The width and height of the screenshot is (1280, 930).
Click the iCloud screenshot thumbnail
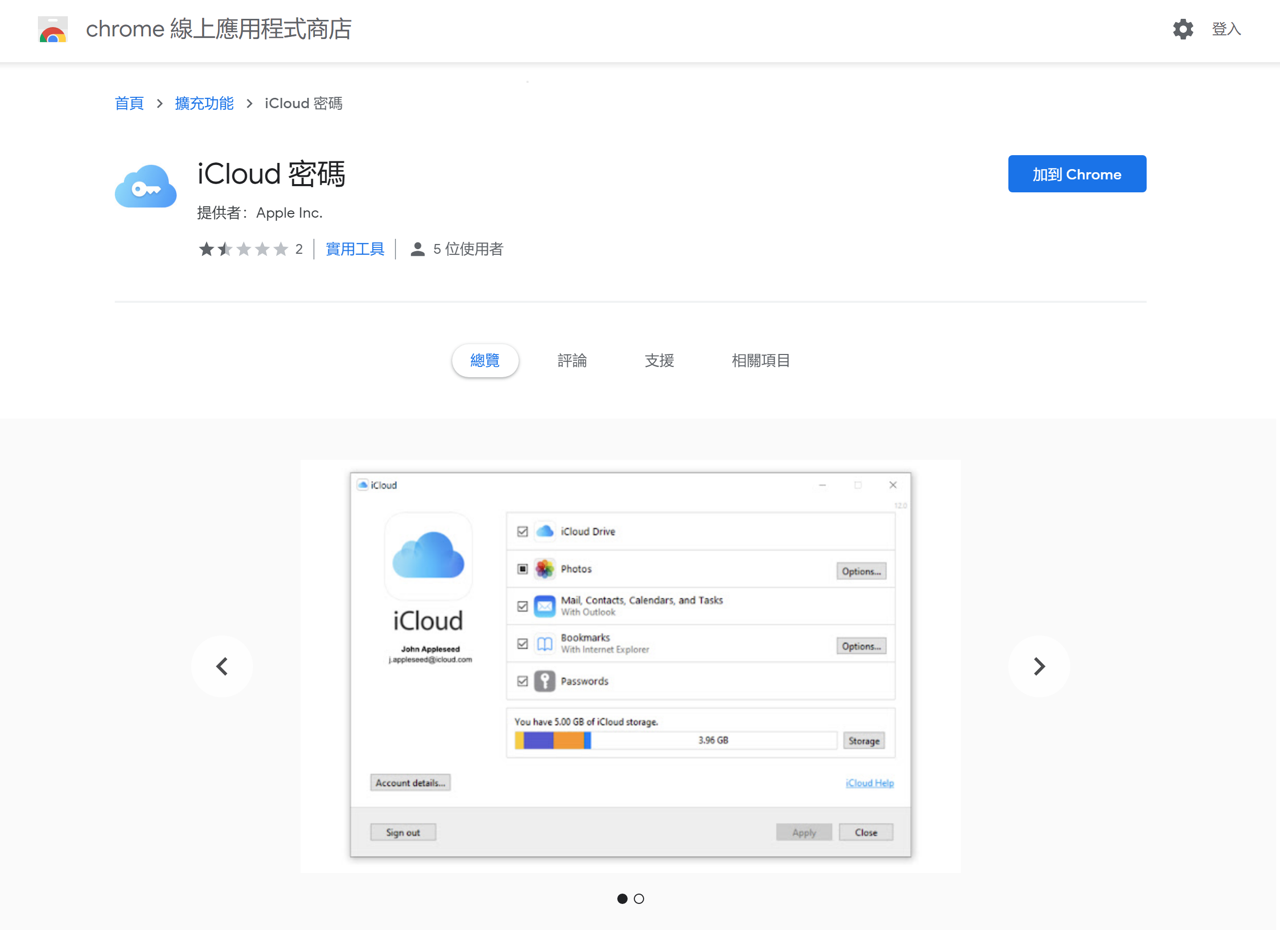(x=631, y=666)
